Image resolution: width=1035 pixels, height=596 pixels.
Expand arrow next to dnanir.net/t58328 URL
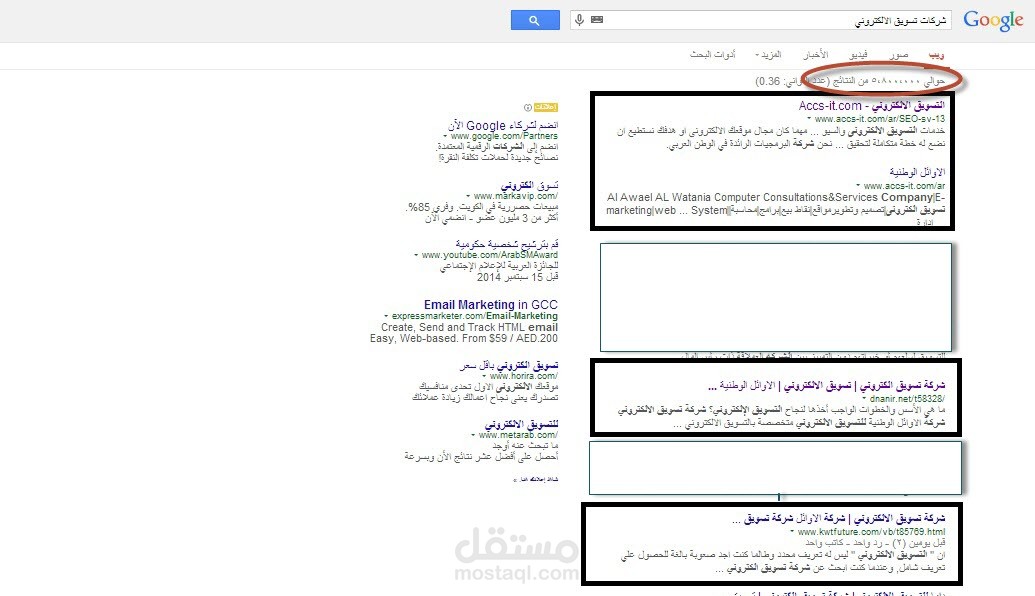coord(865,399)
